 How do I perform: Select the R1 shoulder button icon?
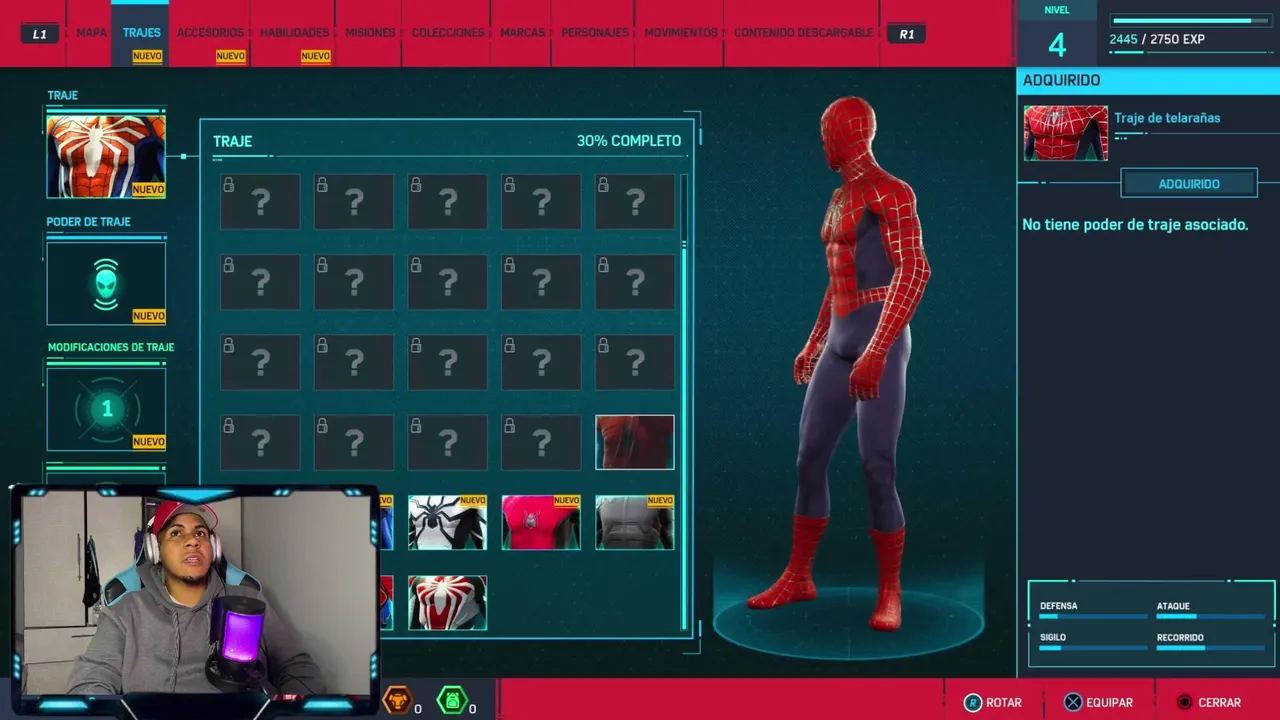[x=906, y=34]
